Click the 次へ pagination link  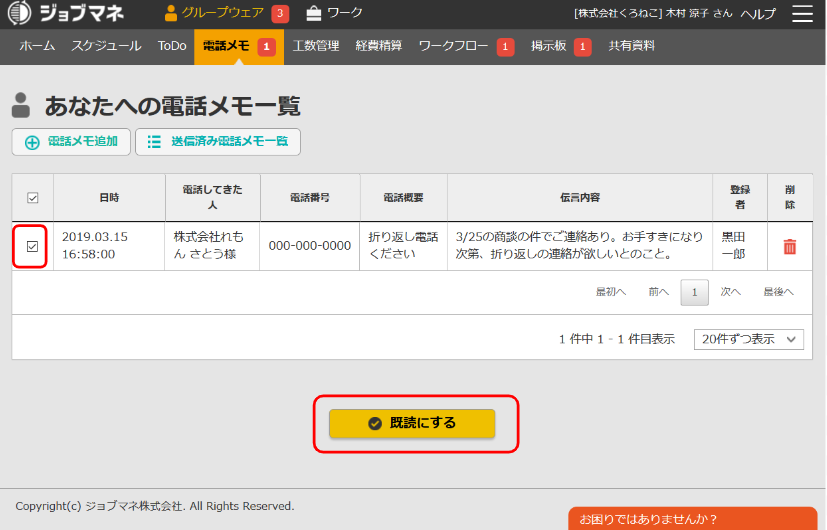730,292
